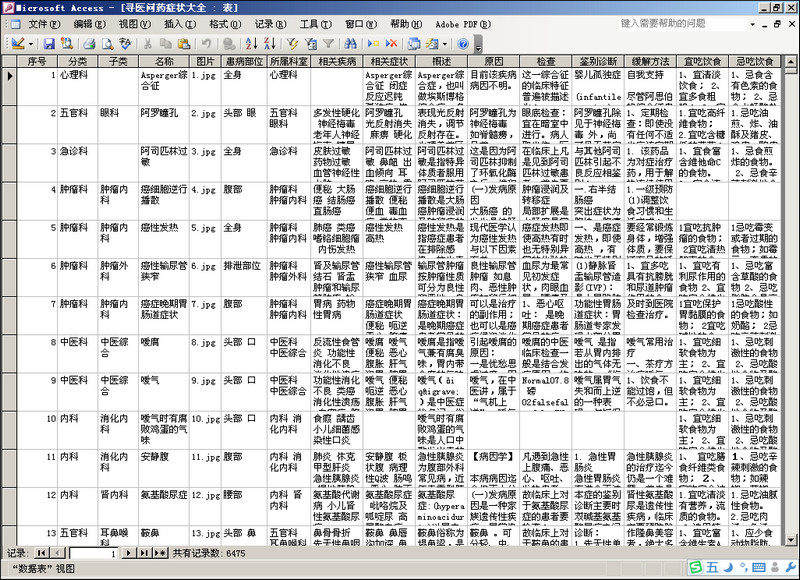Select row 1 via its record selector

pyautogui.click(x=10, y=87)
